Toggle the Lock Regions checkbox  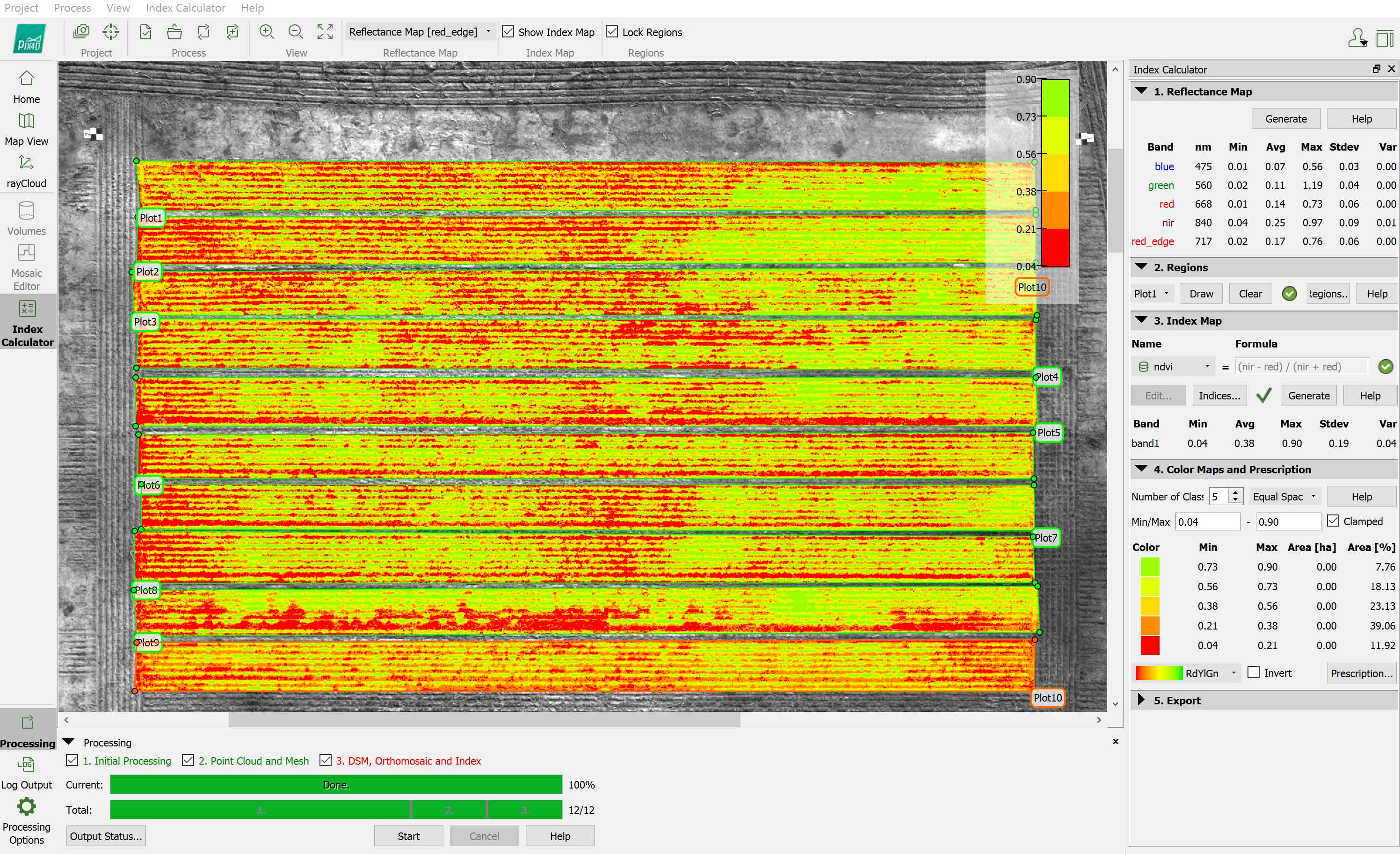(612, 32)
